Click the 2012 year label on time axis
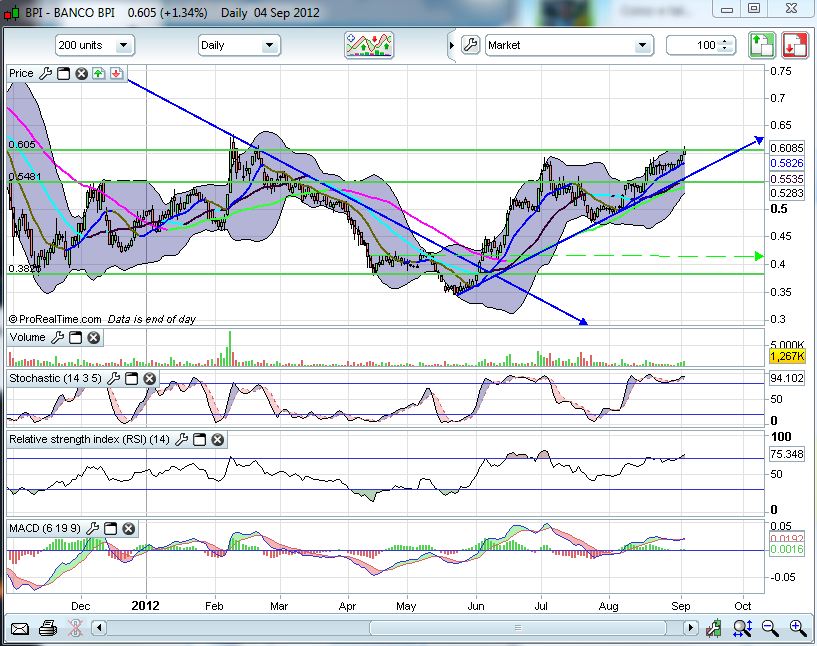This screenshot has width=817, height=646. coord(145,606)
